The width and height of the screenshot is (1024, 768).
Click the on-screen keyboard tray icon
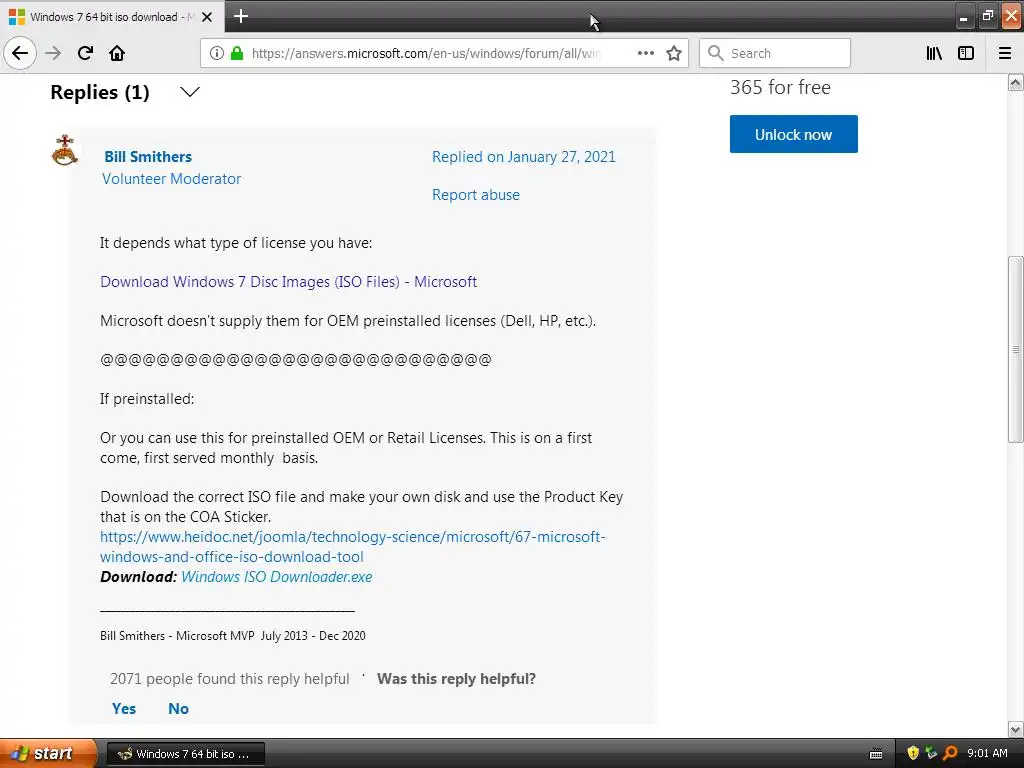coord(876,754)
